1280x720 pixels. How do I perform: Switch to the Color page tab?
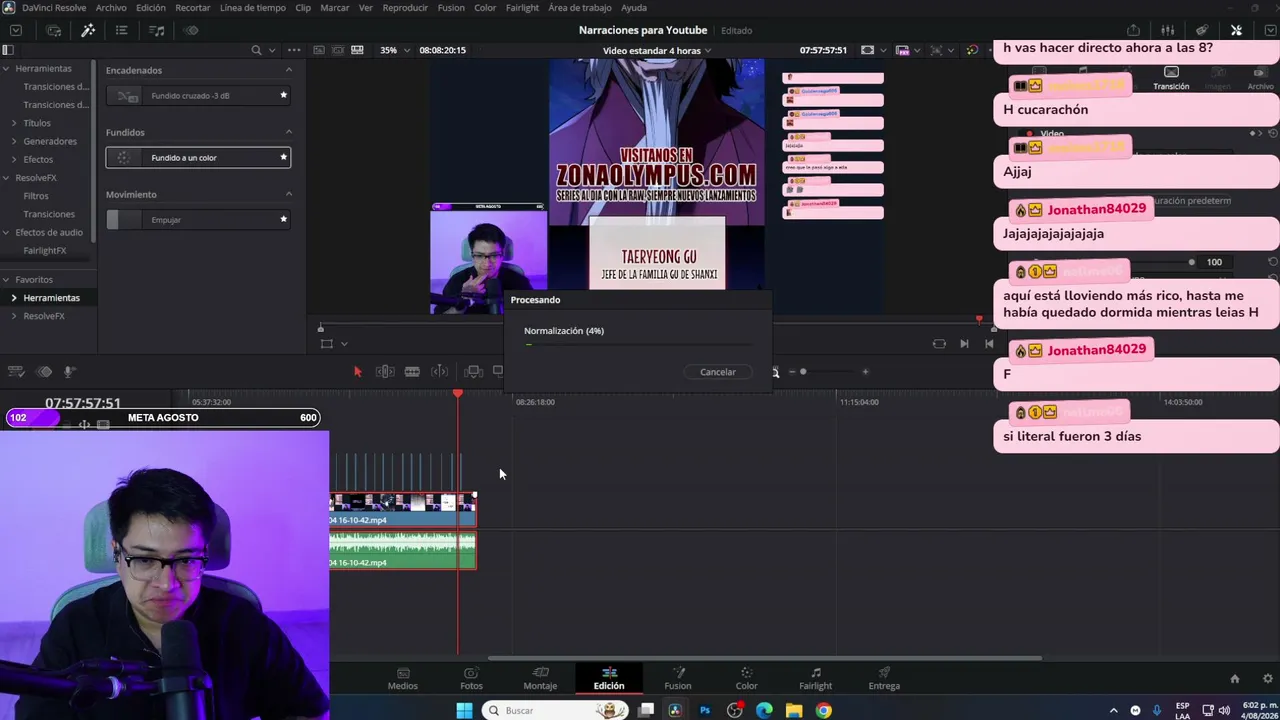tap(747, 678)
